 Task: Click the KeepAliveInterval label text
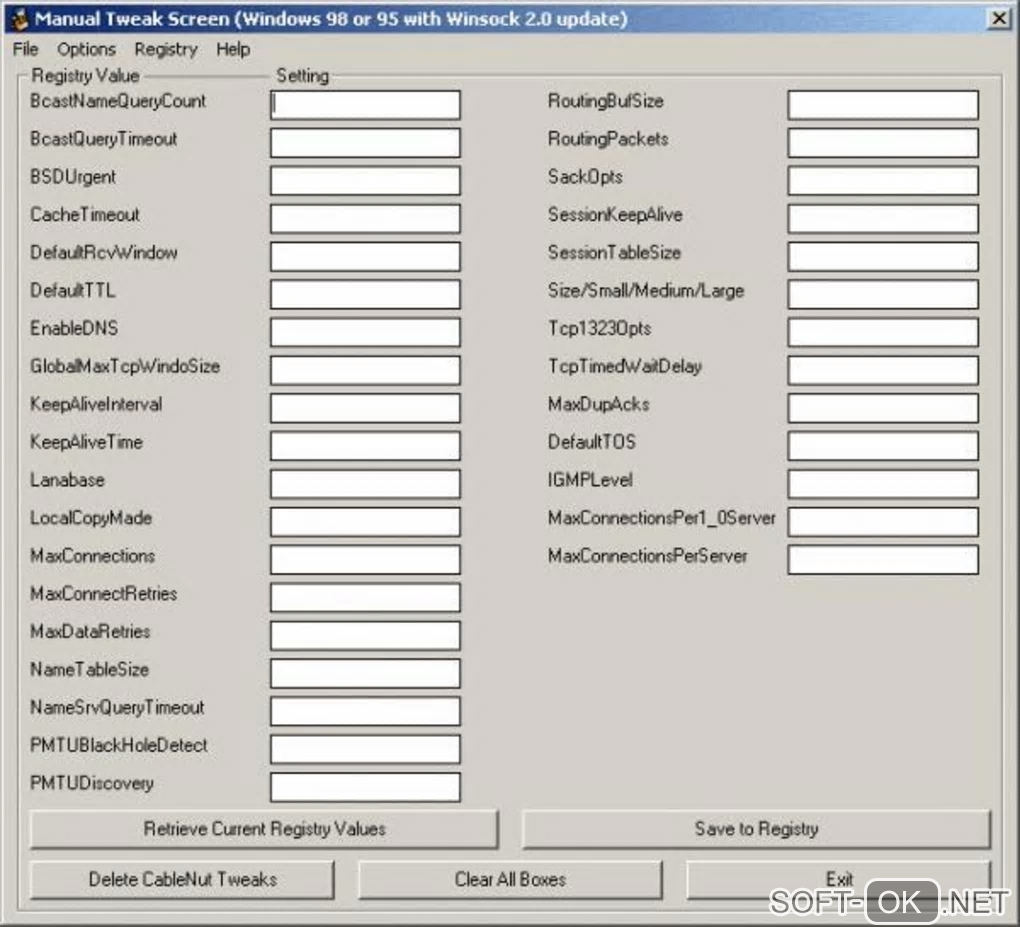pos(96,405)
